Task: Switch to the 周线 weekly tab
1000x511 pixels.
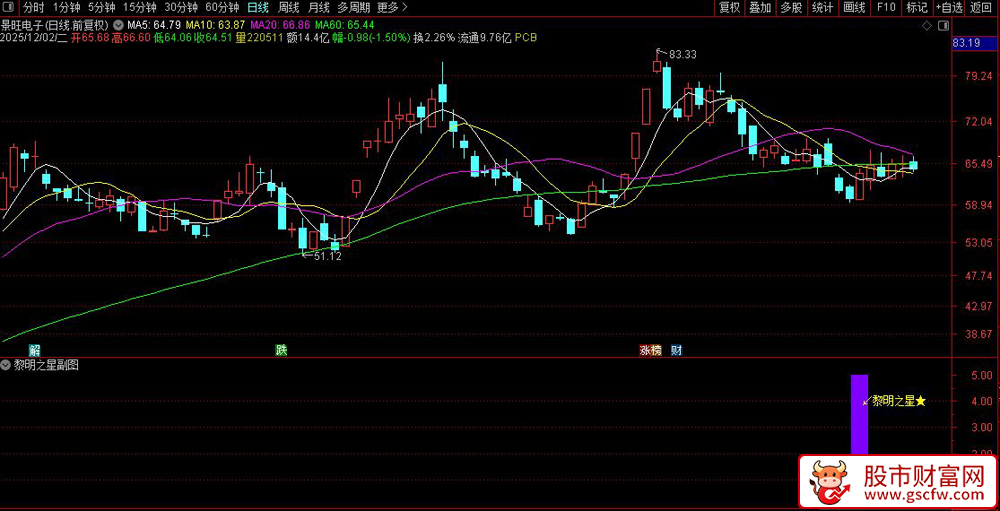Action: [x=289, y=8]
